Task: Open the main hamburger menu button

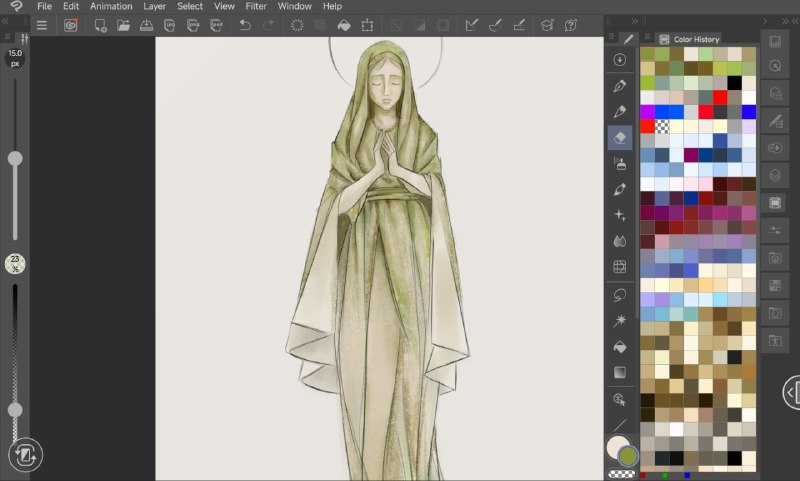Action: point(42,25)
